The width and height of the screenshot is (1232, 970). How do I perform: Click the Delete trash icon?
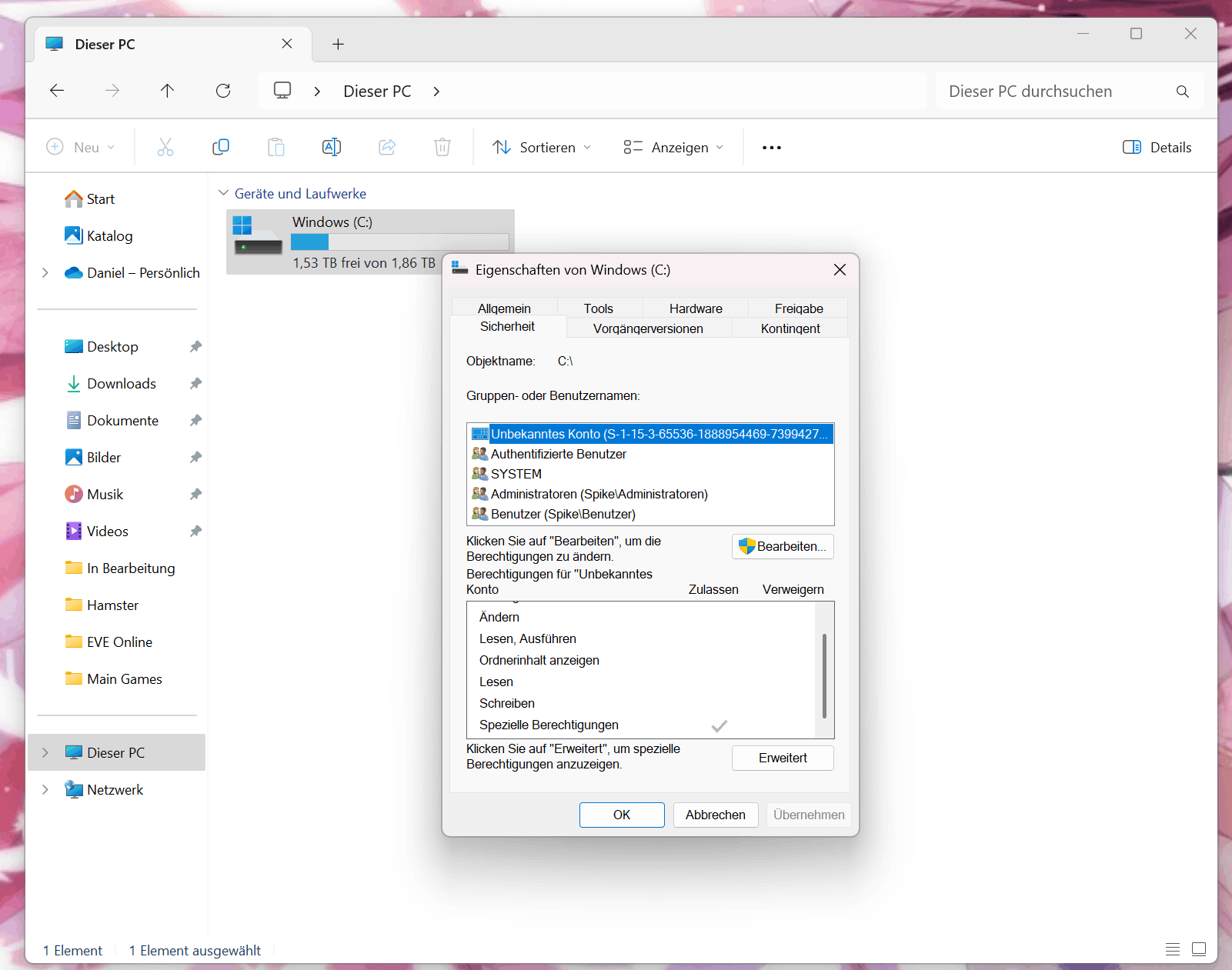pos(442,147)
